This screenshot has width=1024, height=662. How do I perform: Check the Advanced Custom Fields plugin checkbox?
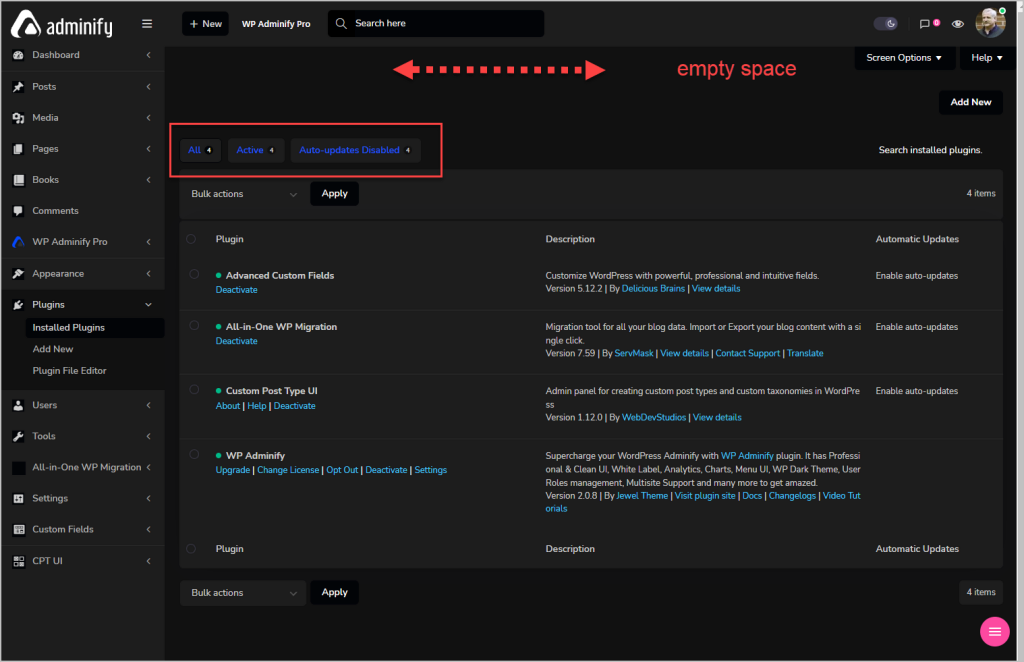click(x=194, y=274)
